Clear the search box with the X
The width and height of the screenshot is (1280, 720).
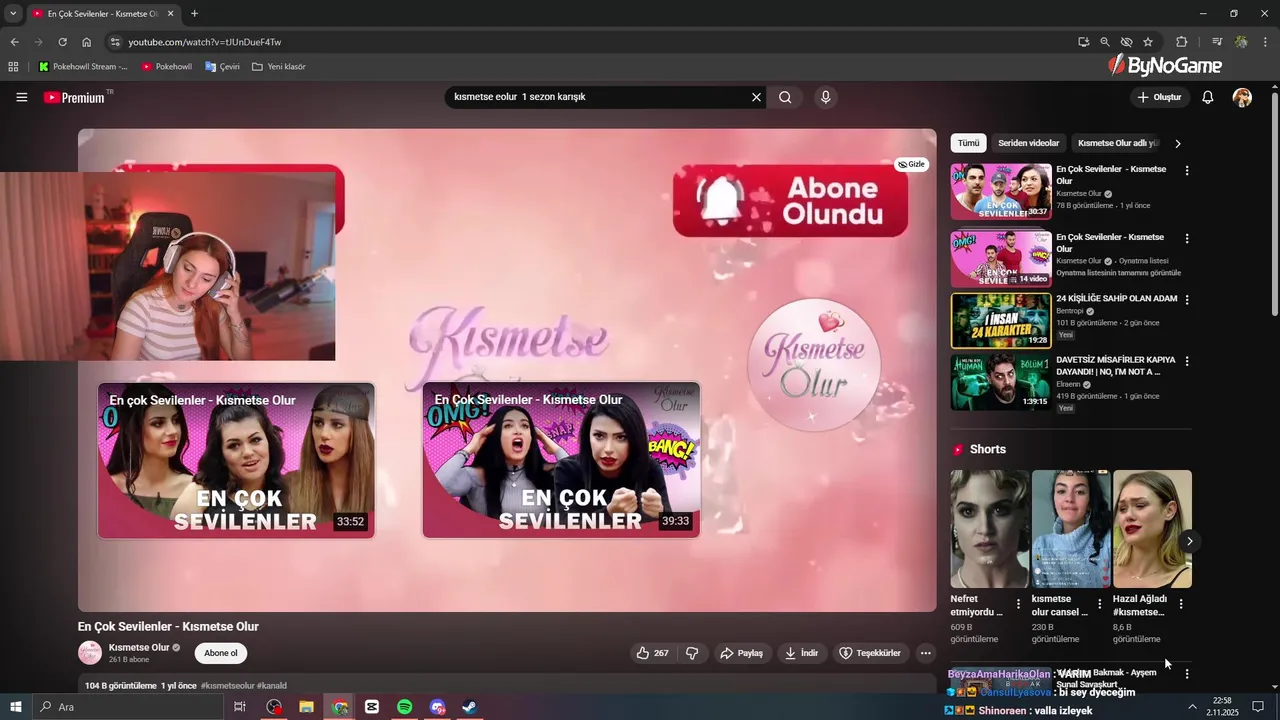coord(756,97)
